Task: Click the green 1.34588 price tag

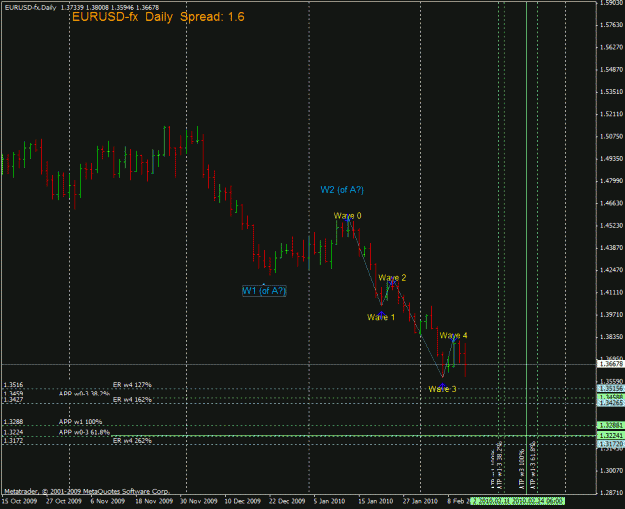Action: (611, 397)
